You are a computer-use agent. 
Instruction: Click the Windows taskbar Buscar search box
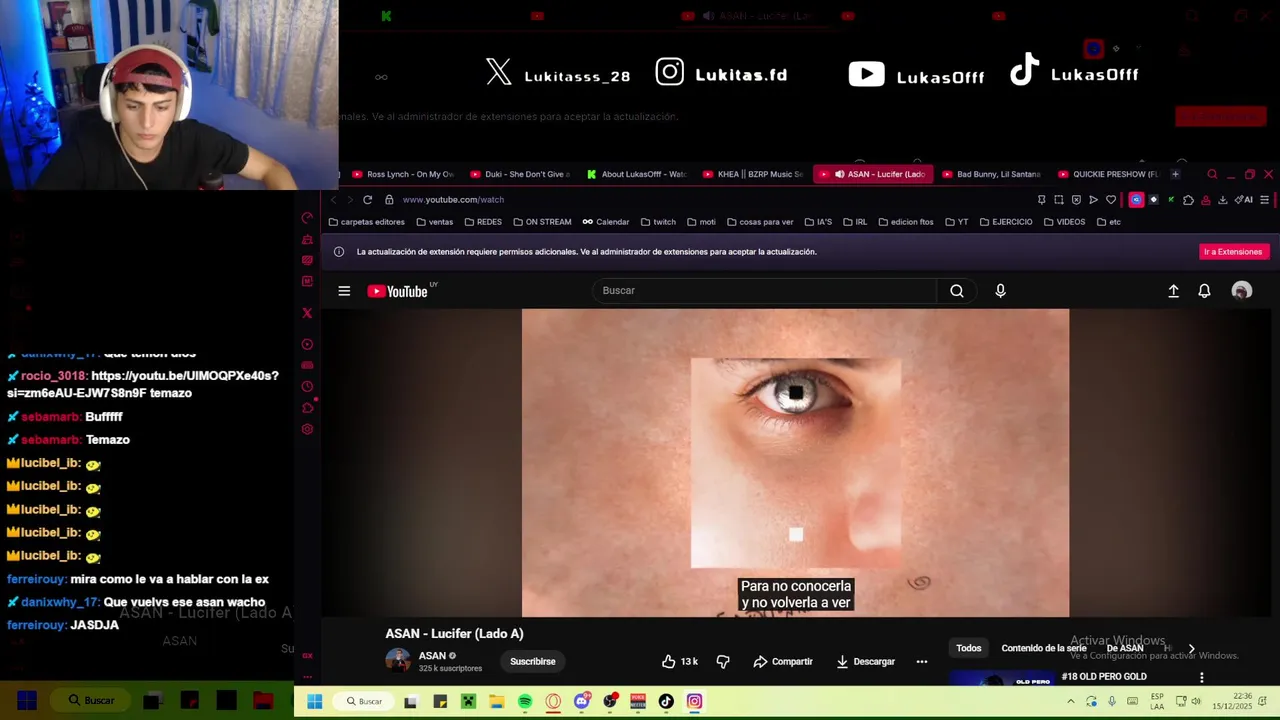click(363, 702)
